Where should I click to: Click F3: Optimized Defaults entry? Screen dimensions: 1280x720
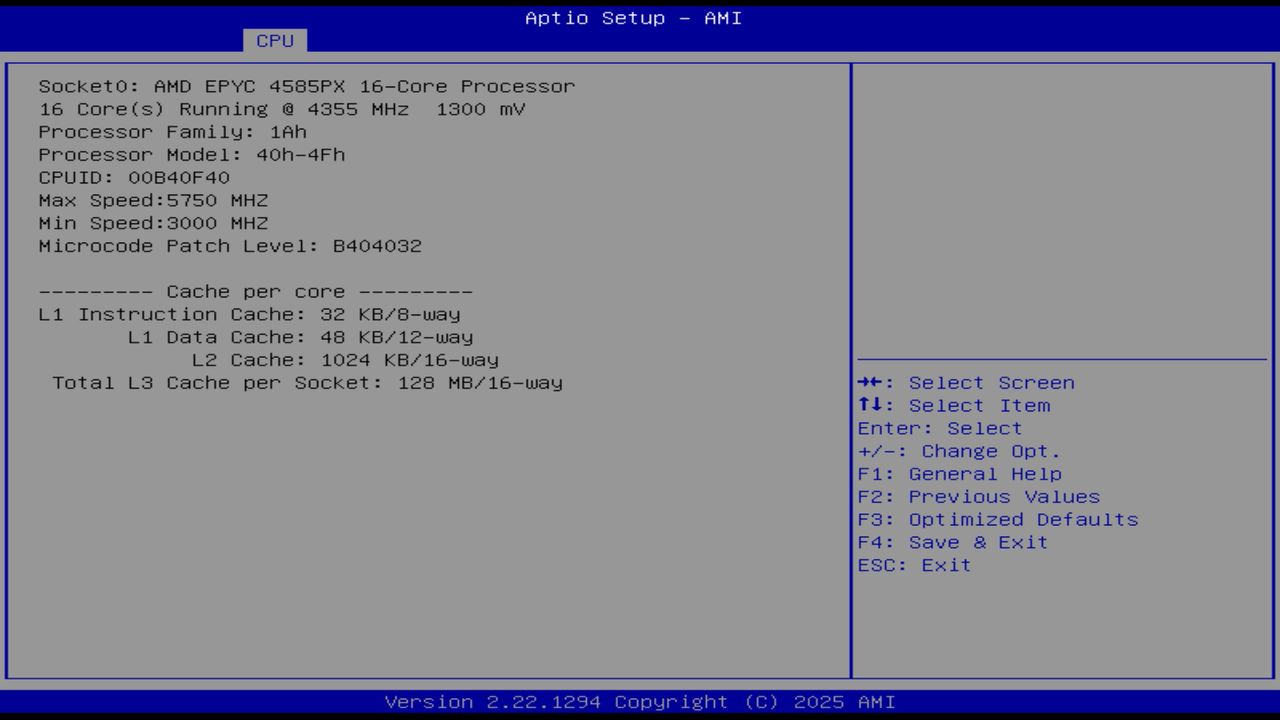tap(997, 519)
